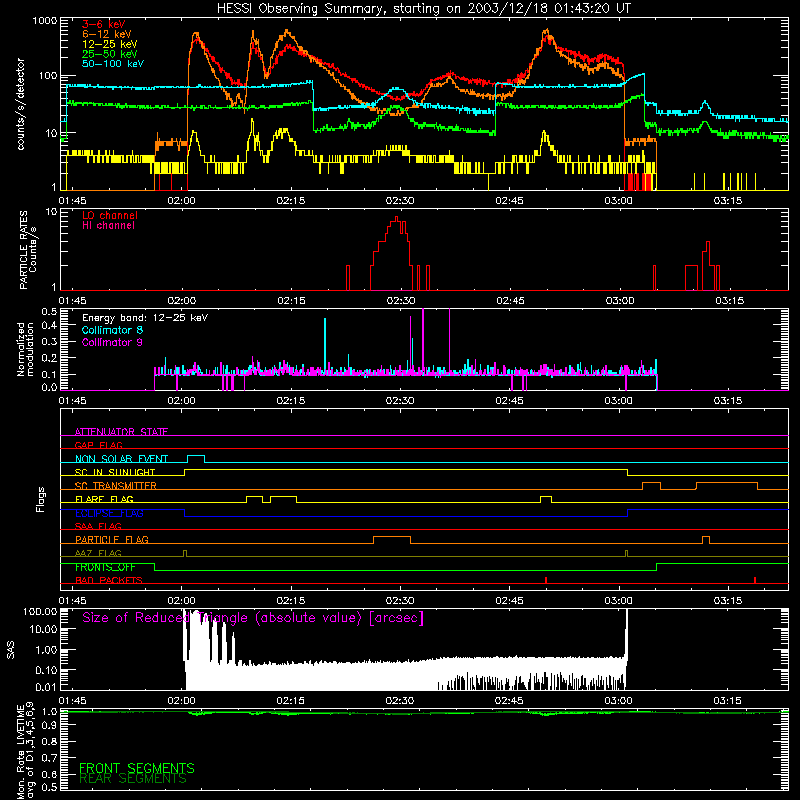Click the 'Energy band: 12-25 keV' label
Viewport: 800px width, 800px height.
coord(145,318)
